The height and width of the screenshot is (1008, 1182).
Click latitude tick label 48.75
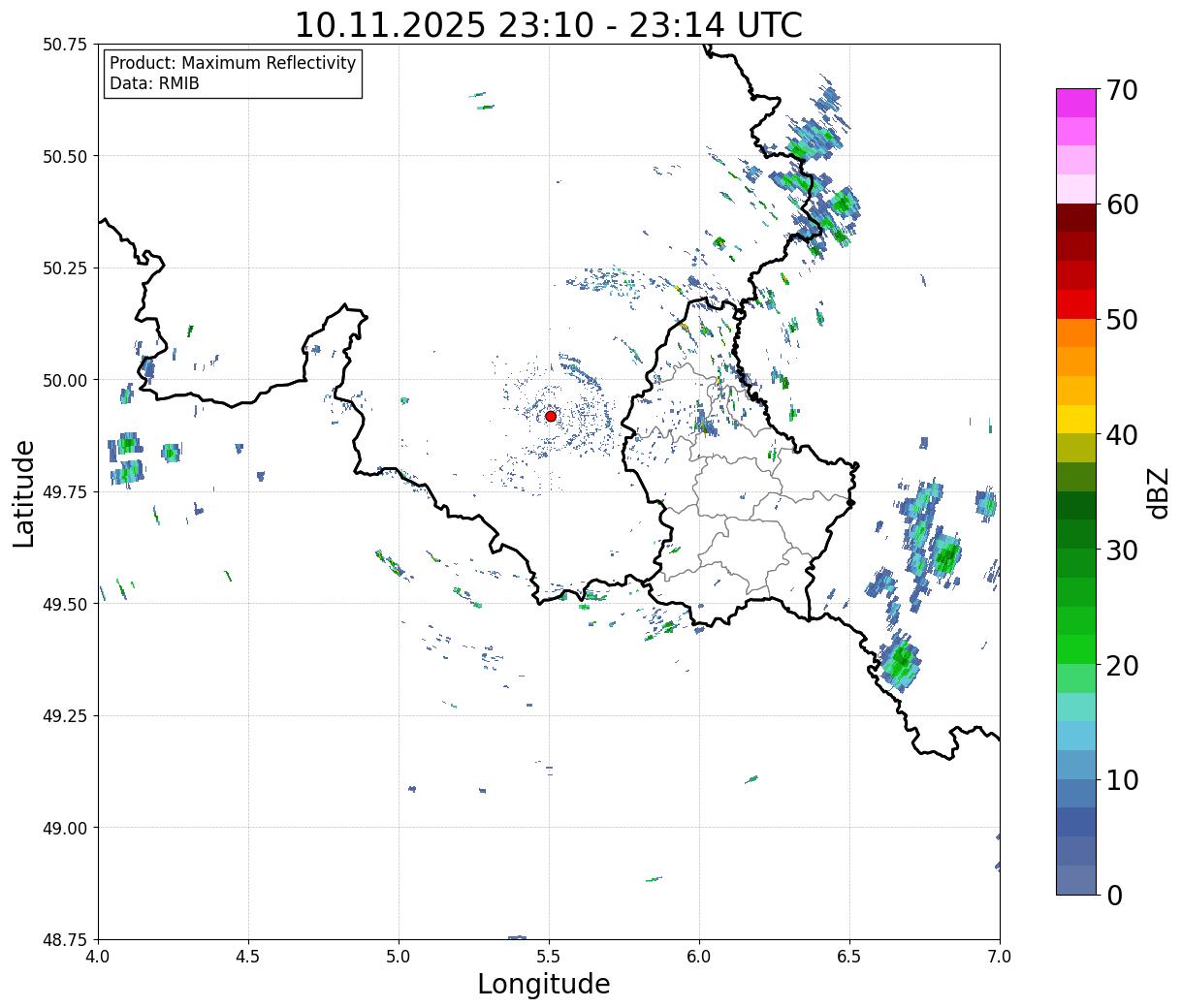pyautogui.click(x=64, y=940)
